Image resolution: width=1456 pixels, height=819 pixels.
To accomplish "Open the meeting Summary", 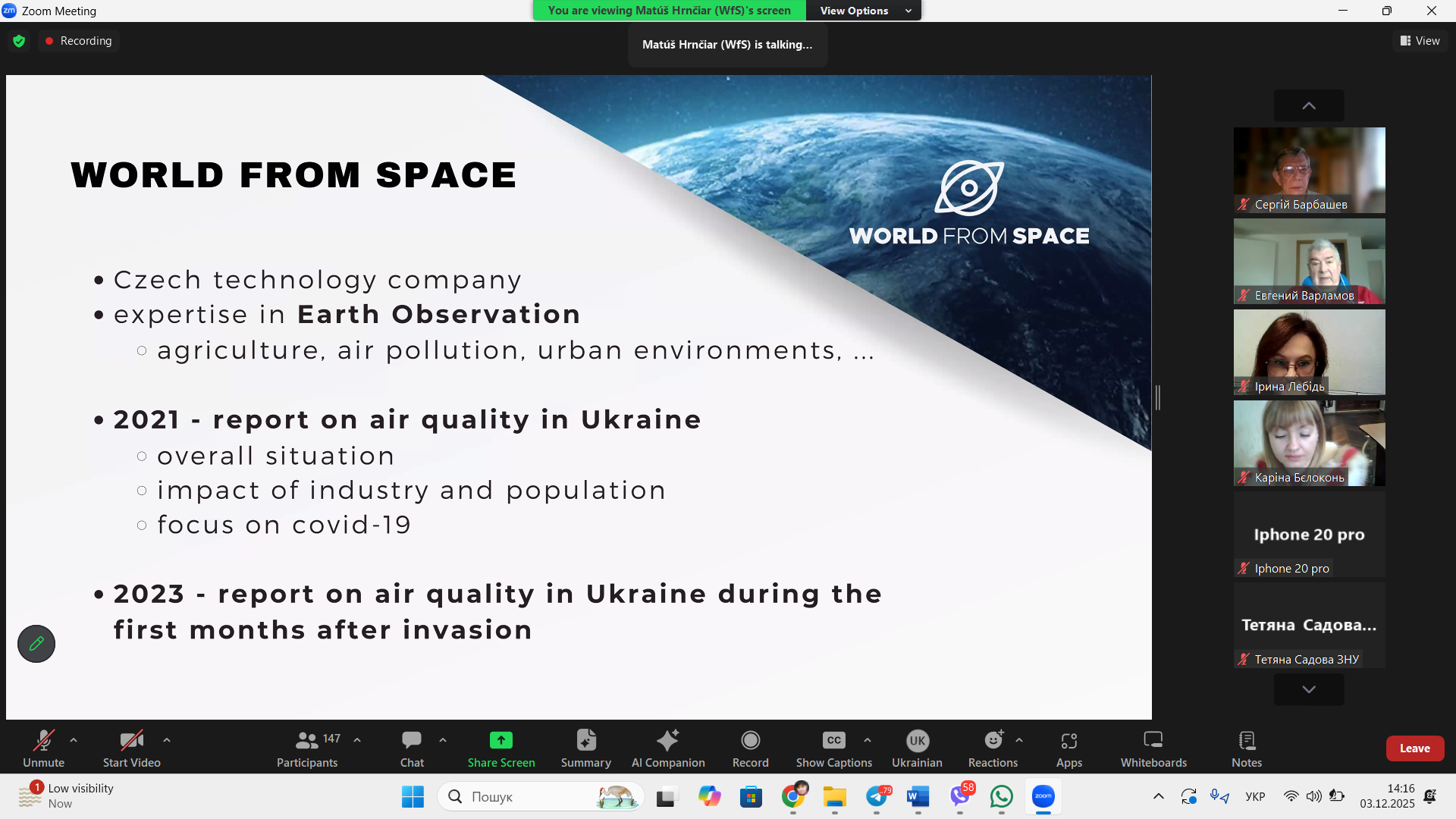I will coord(585,748).
